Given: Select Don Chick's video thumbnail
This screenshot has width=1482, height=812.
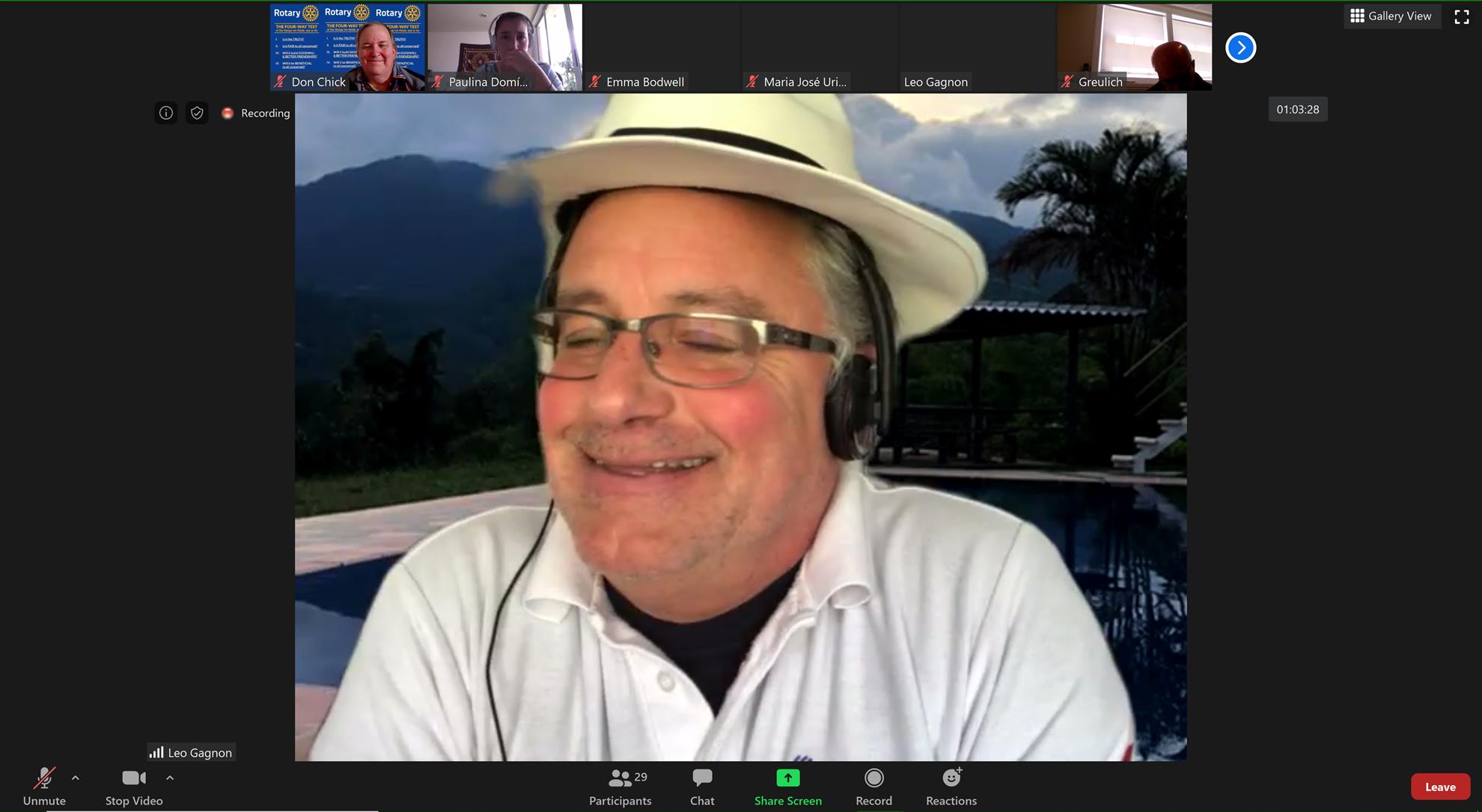Looking at the screenshot, I should click(347, 46).
